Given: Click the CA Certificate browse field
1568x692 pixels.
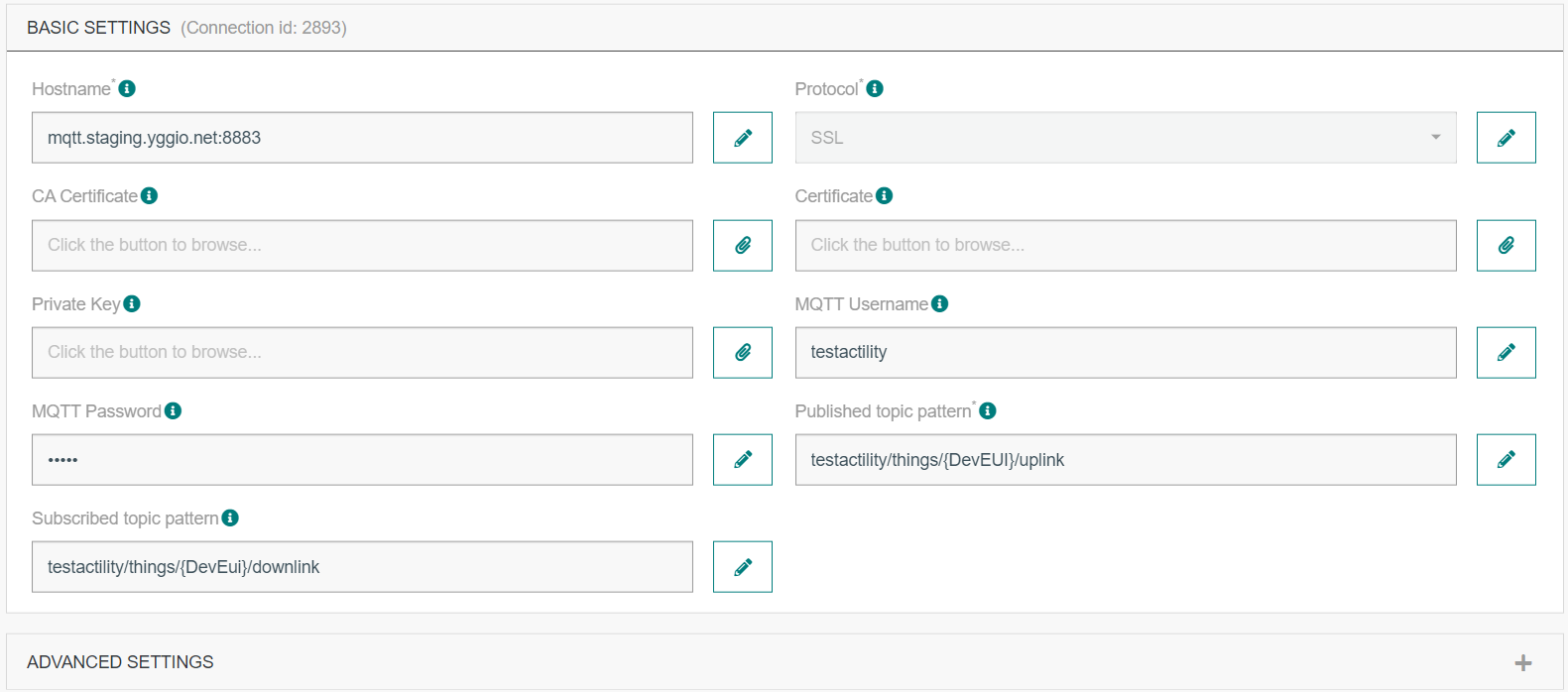Looking at the screenshot, I should tap(362, 245).
